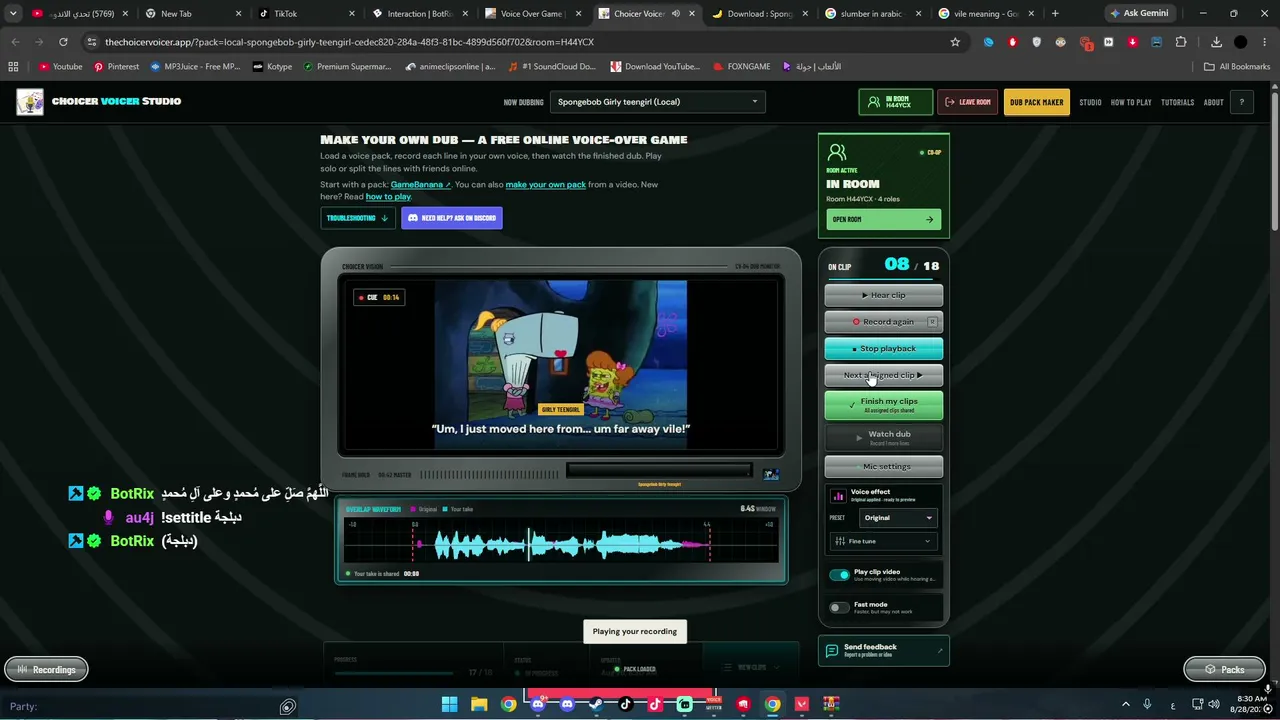The image size is (1280, 720).
Task: Click the Ask Gemini button
Action: click(1139, 14)
